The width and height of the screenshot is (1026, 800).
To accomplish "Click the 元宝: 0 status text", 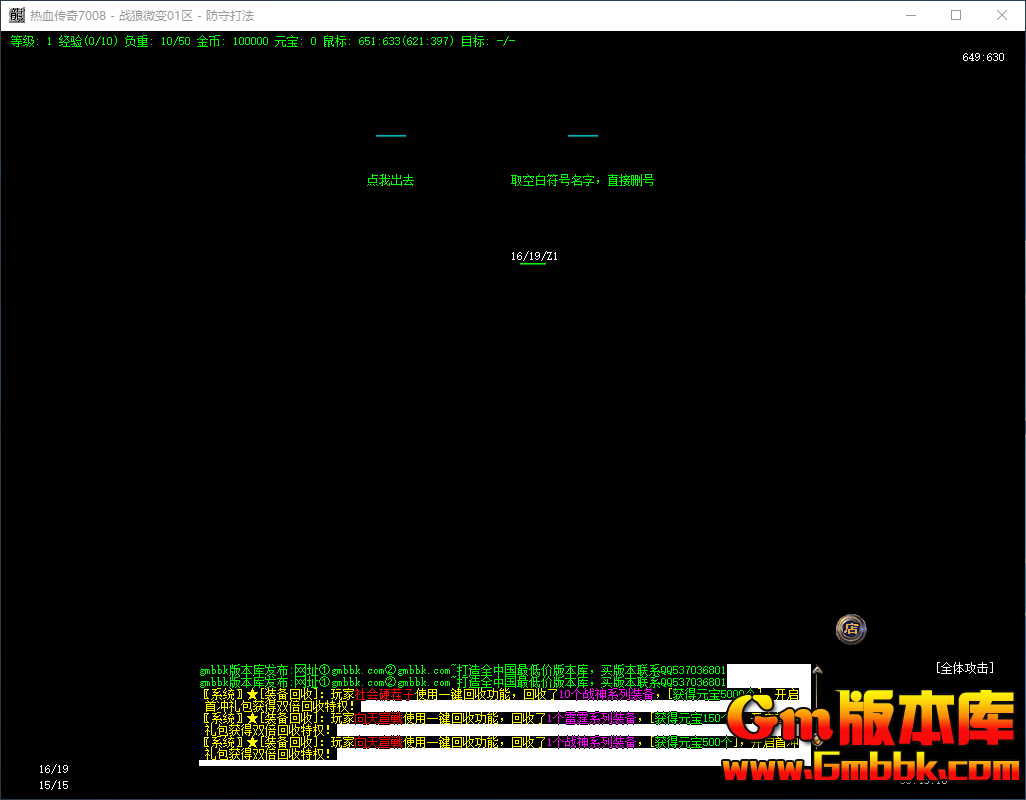I will click(x=295, y=42).
